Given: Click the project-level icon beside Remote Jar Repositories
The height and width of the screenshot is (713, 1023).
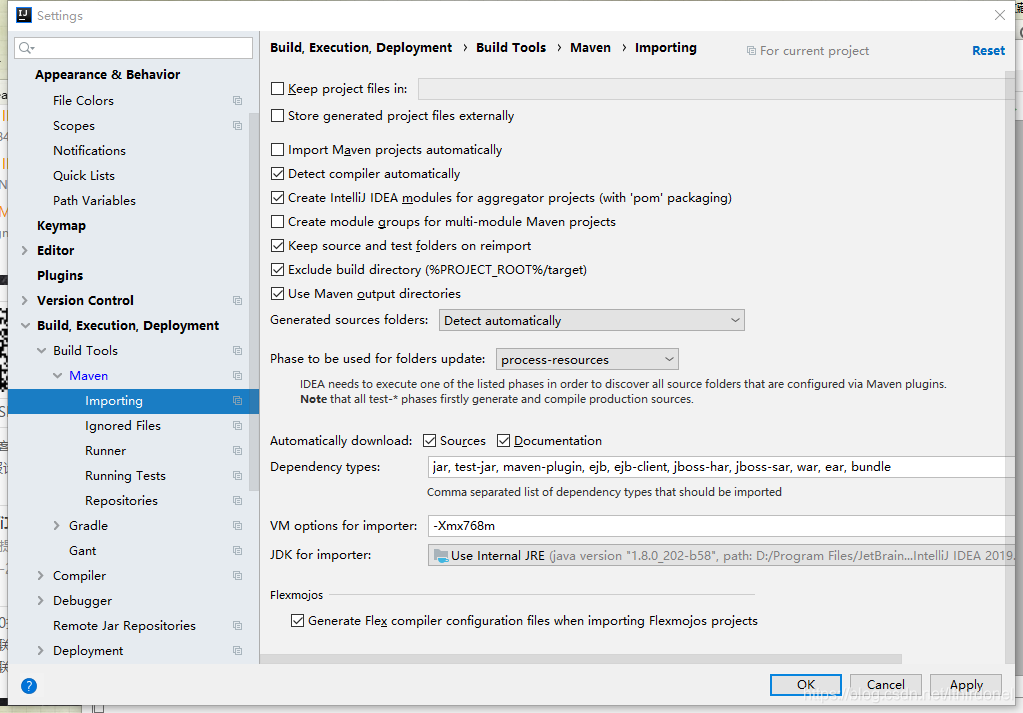Looking at the screenshot, I should (237, 626).
